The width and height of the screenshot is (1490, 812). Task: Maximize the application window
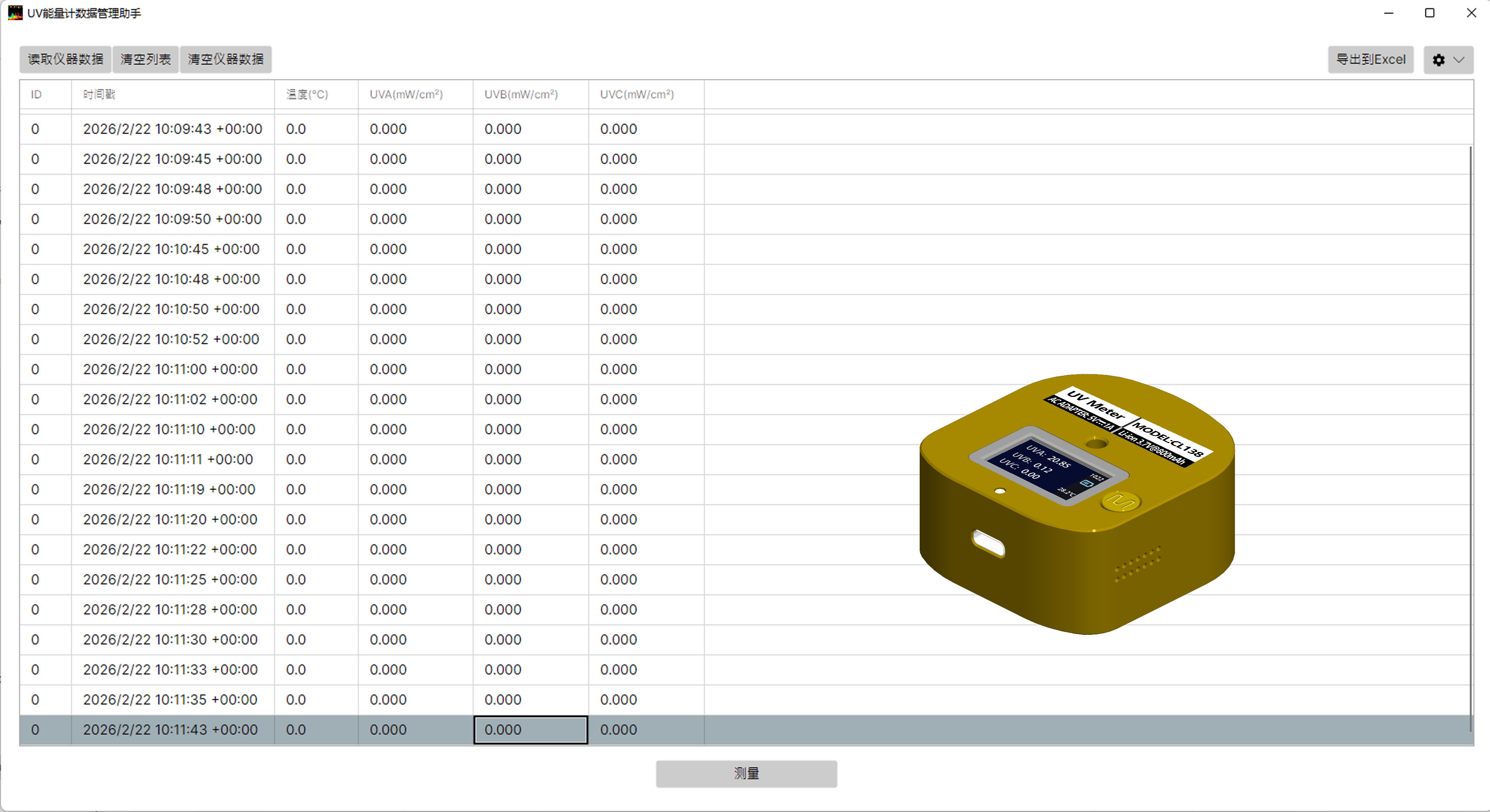[x=1429, y=13]
